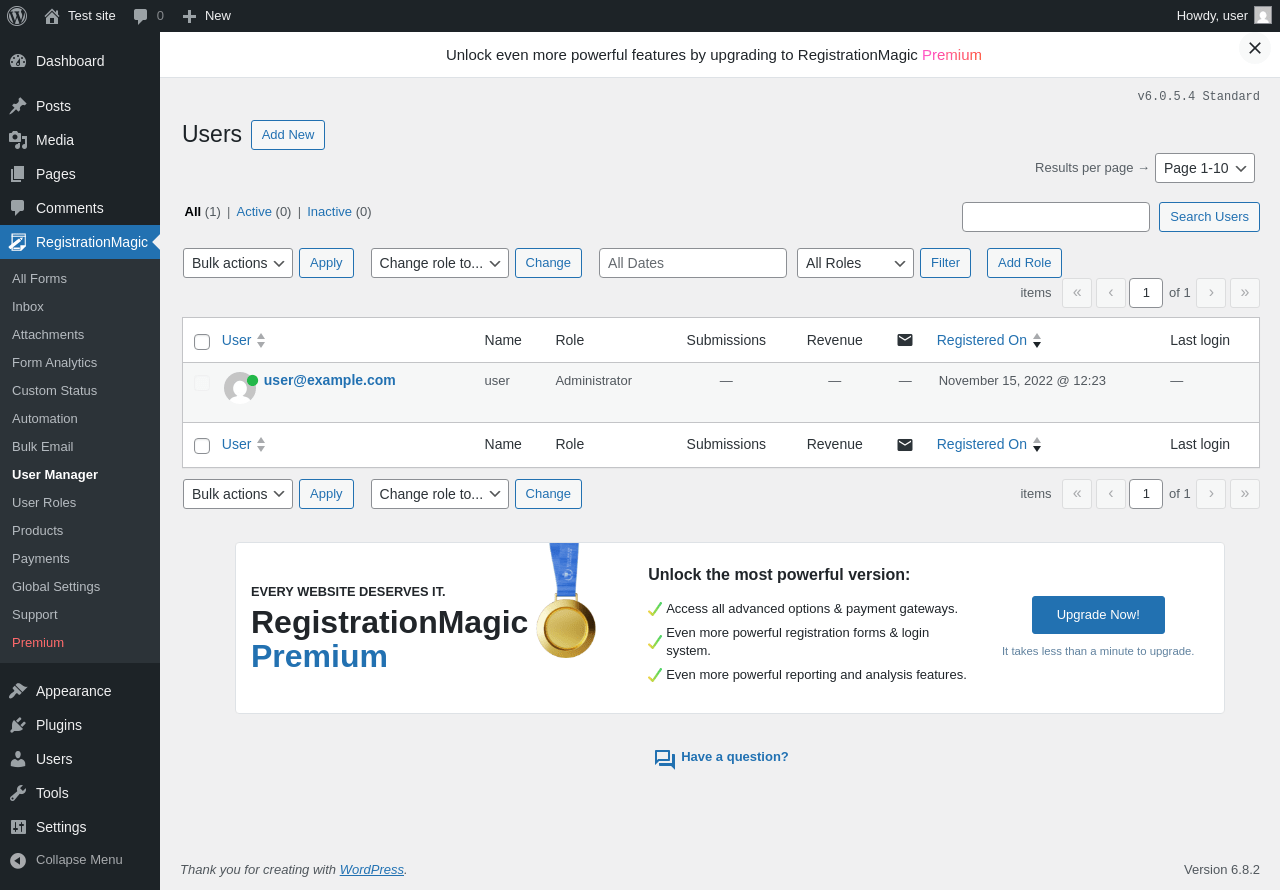Click Upgrade Now button

pos(1098,615)
